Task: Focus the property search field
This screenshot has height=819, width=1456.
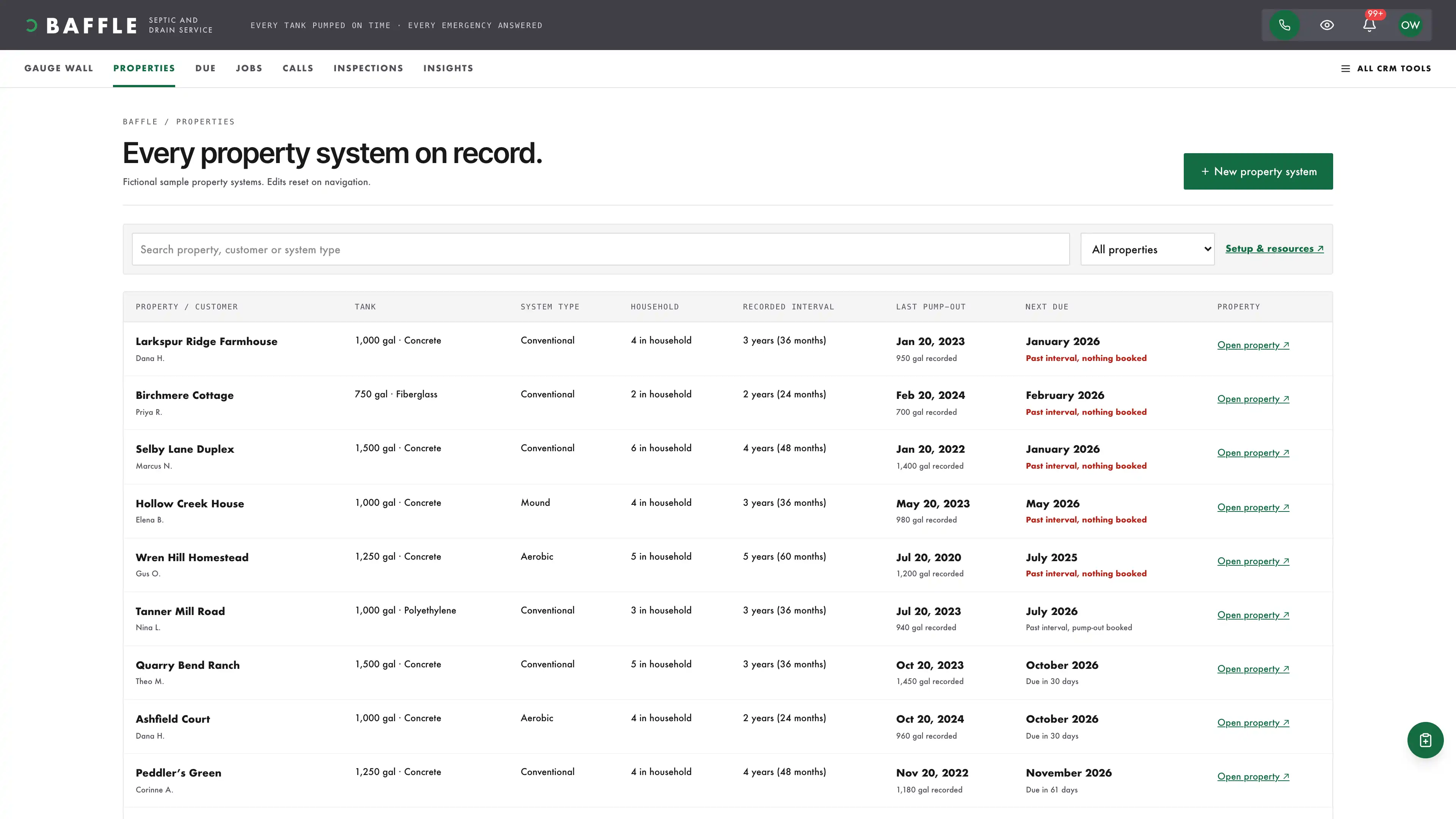Action: (x=601, y=249)
